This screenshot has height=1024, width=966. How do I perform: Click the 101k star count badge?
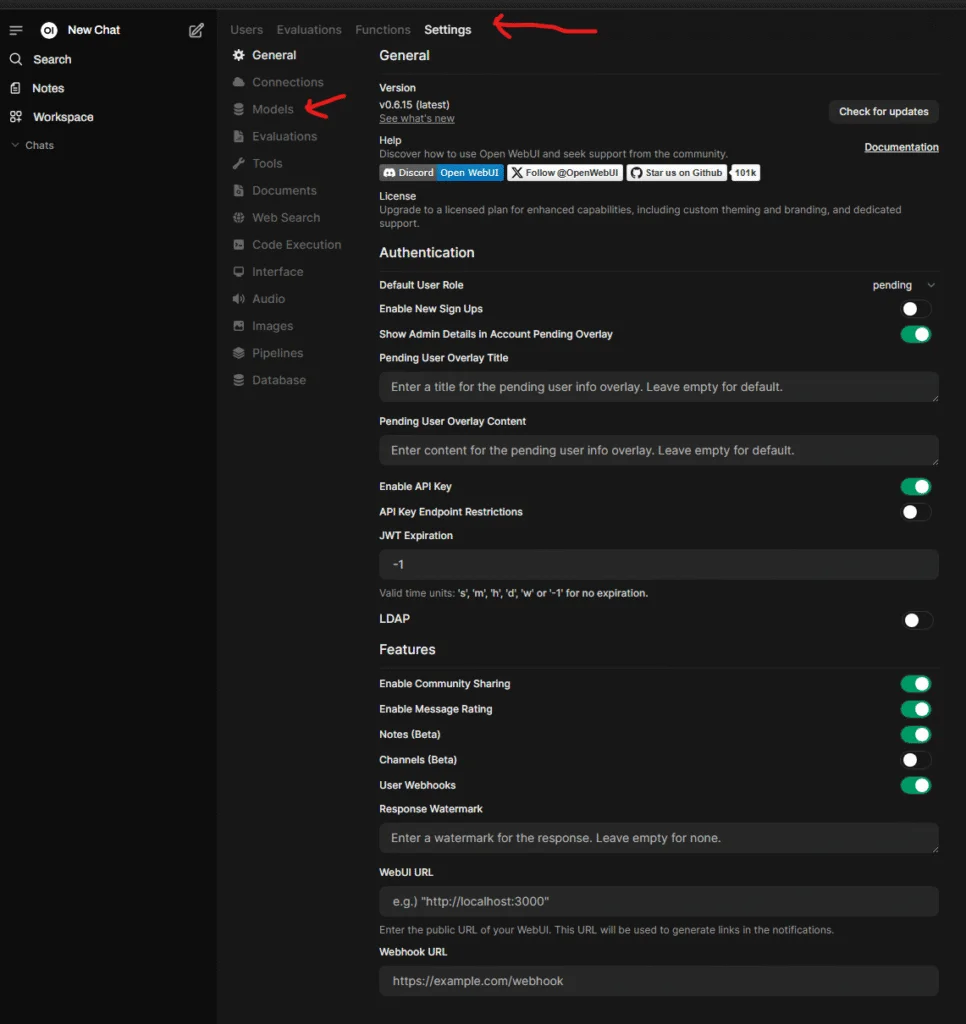pos(745,173)
